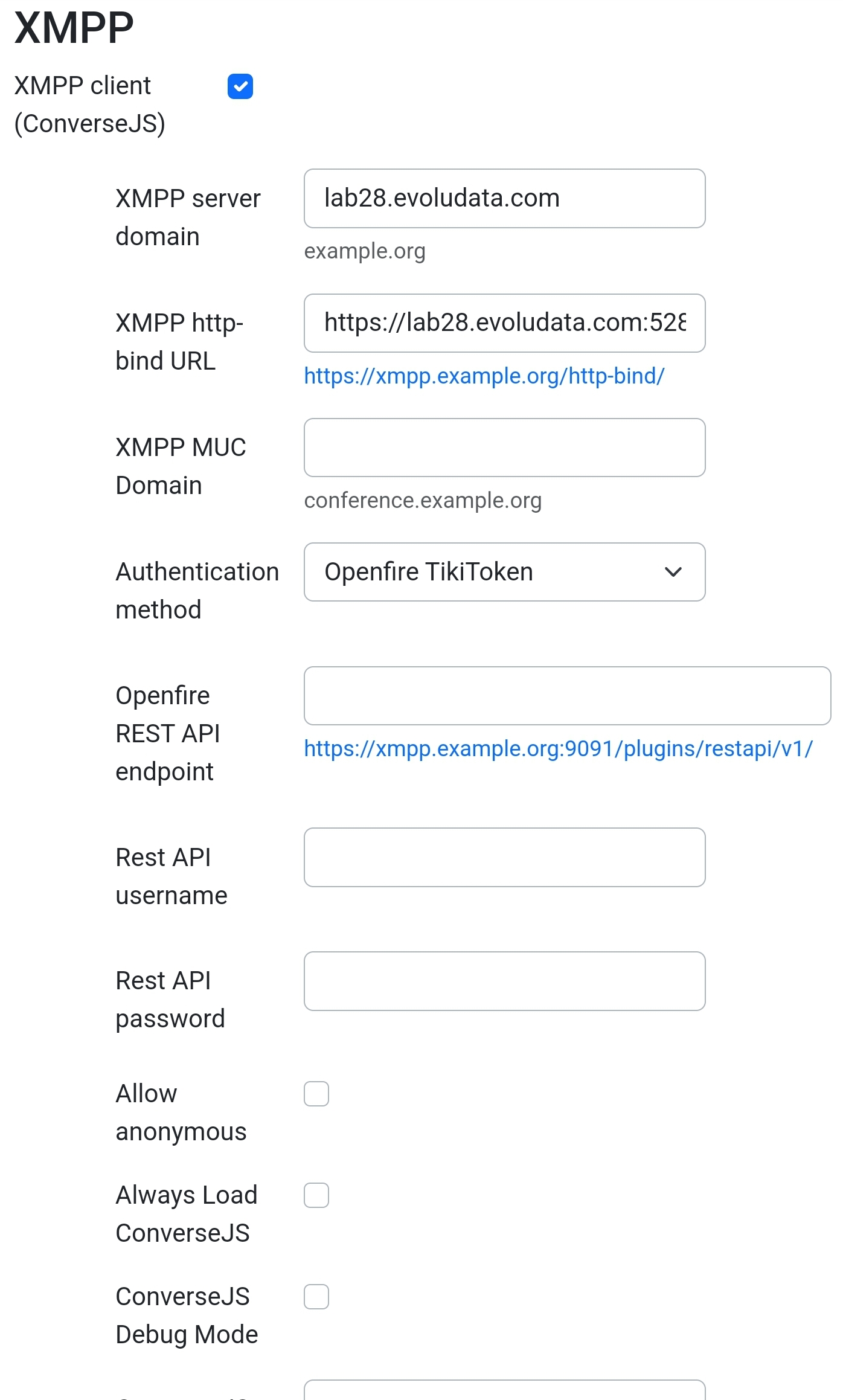The width and height of the screenshot is (843, 1400).
Task: Click the Always Load ConverseJS label
Action: 187,1214
